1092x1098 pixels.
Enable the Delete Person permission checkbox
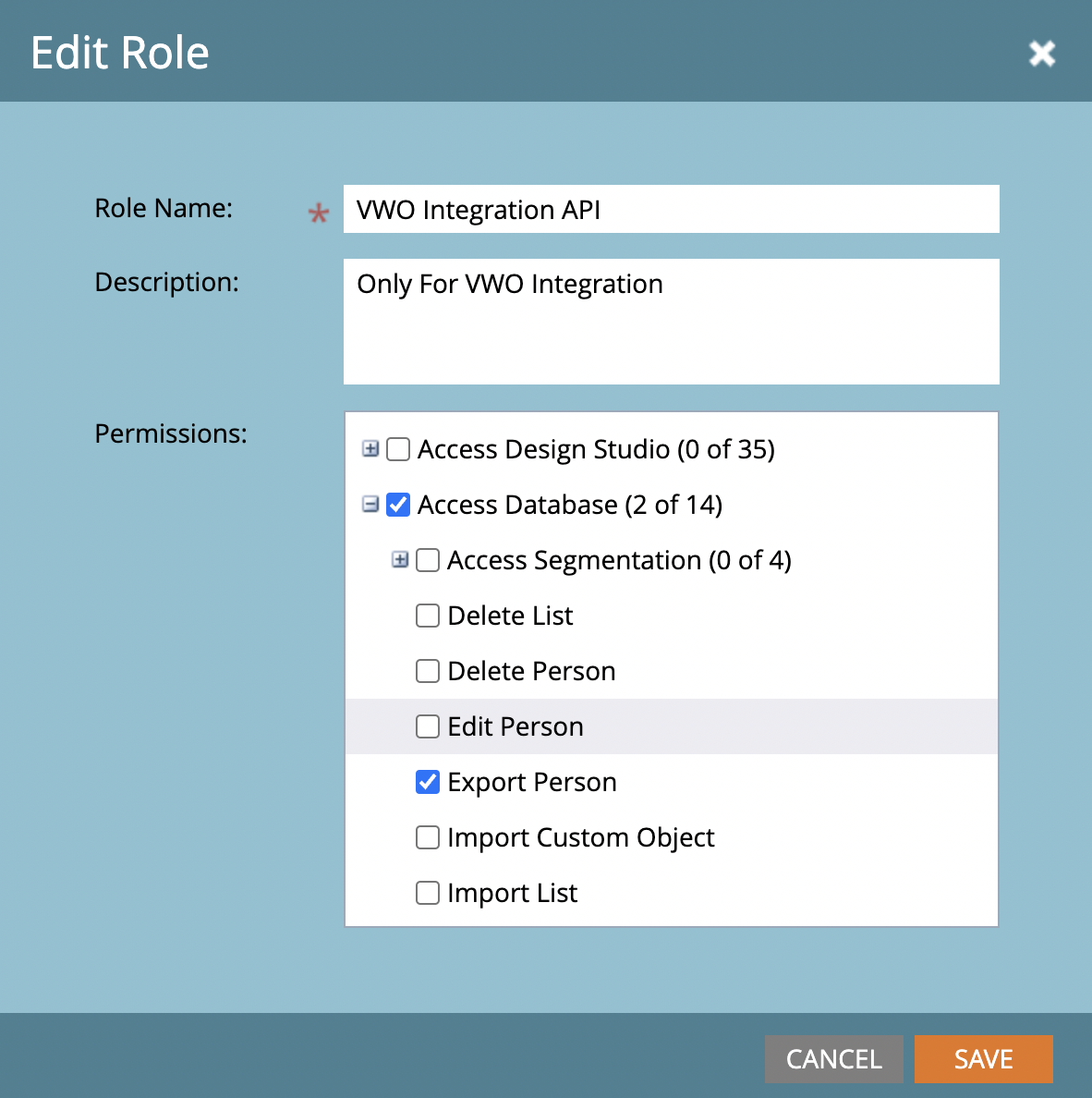428,671
